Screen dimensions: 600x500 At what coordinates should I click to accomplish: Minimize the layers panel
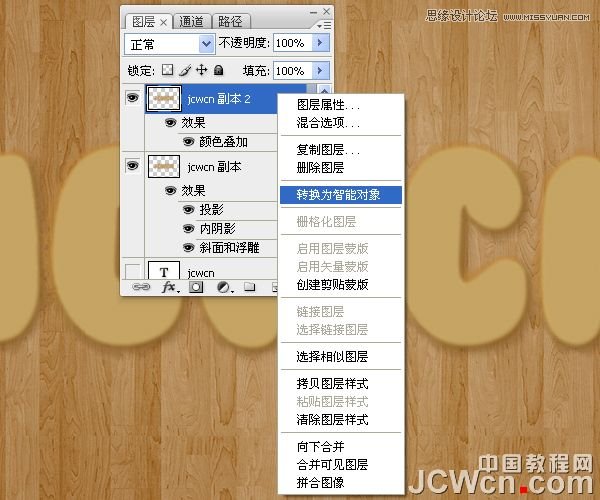[313, 12]
